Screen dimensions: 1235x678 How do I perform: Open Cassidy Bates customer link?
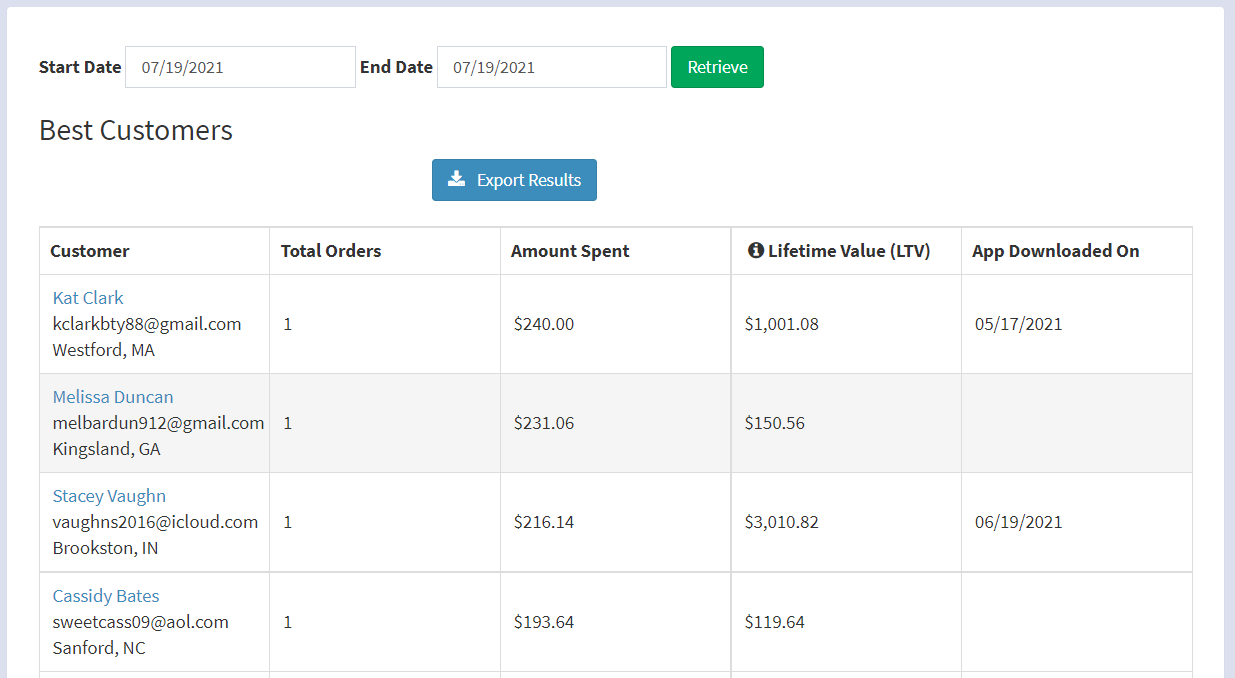[x=106, y=596]
